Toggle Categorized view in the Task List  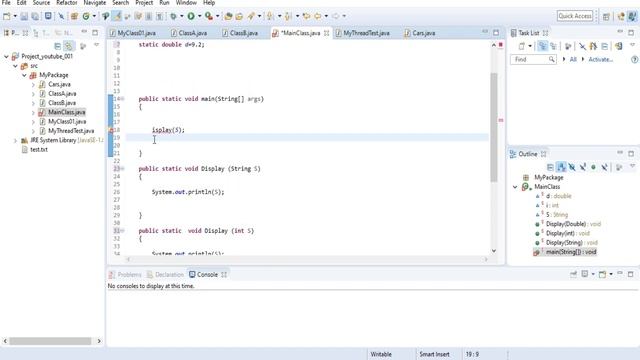(x=542, y=46)
